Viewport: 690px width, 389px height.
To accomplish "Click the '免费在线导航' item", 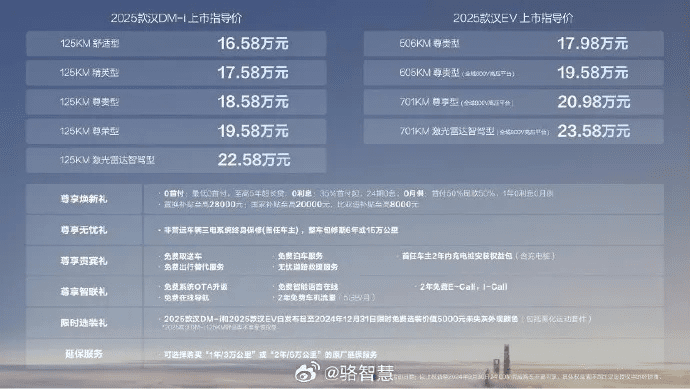I will click(x=186, y=298).
